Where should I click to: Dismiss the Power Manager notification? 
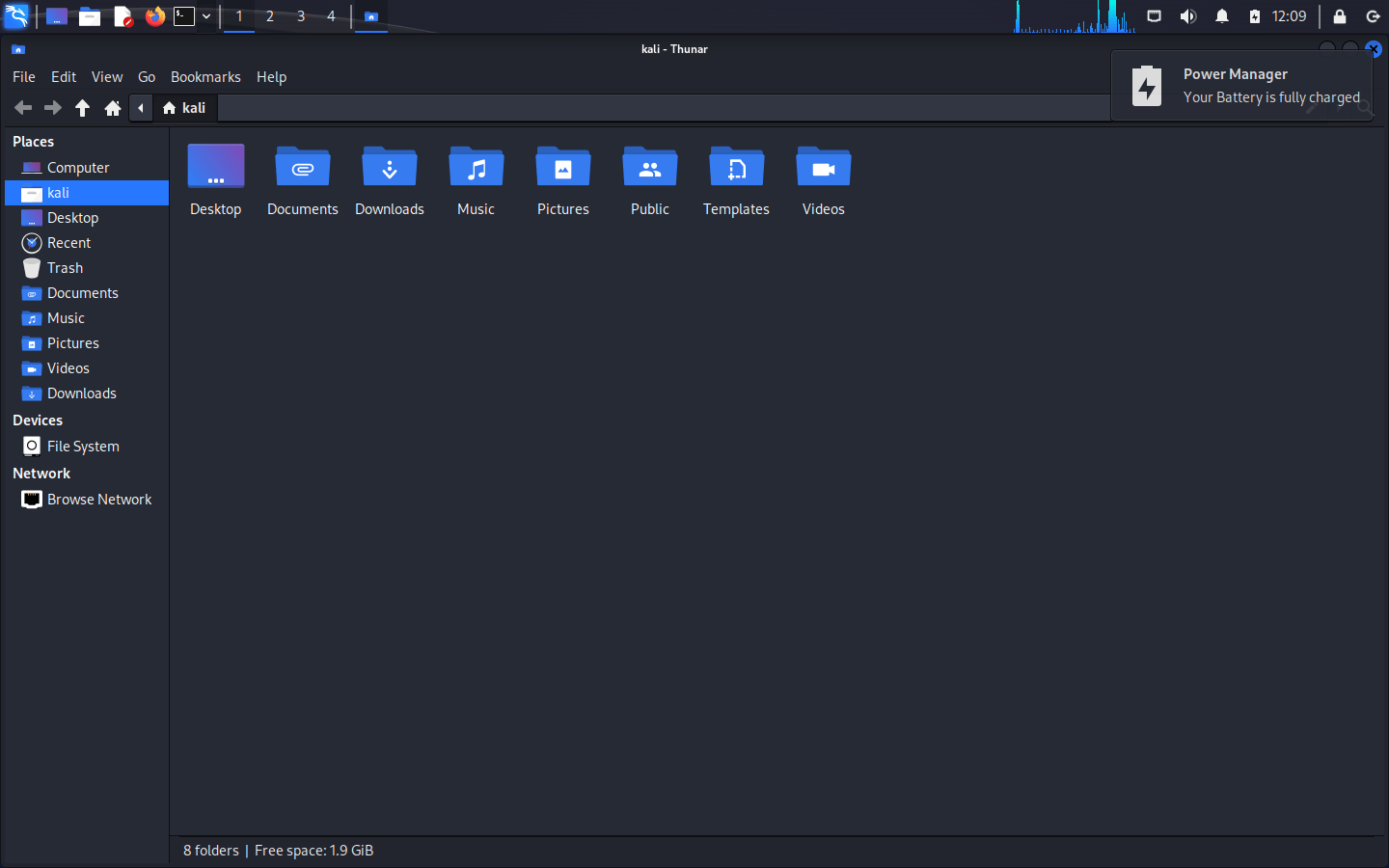tap(1373, 49)
